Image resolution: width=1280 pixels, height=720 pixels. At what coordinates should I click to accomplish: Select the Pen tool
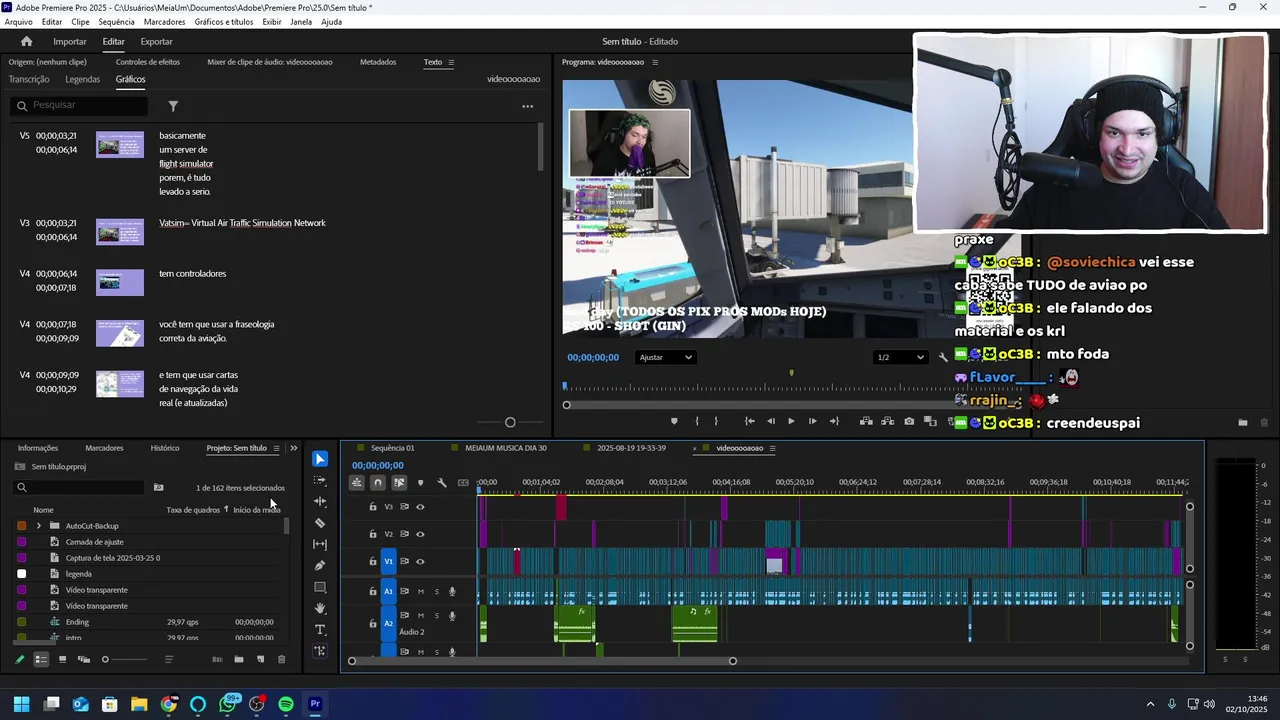click(x=320, y=566)
